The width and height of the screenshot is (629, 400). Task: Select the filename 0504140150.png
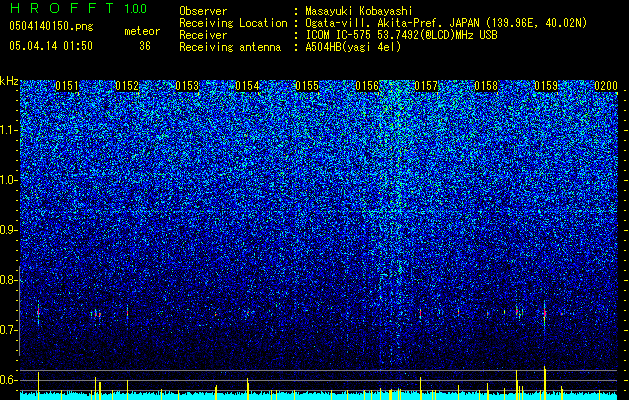51,27
